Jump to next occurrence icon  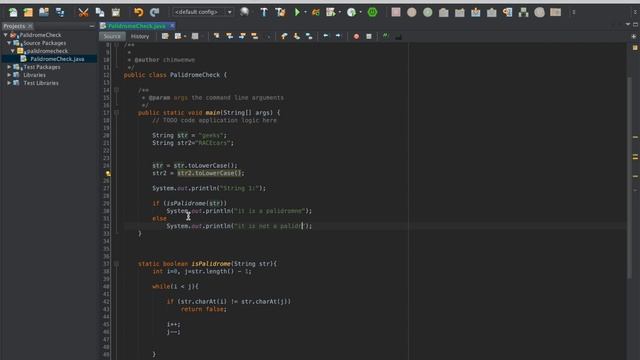click(x=242, y=36)
